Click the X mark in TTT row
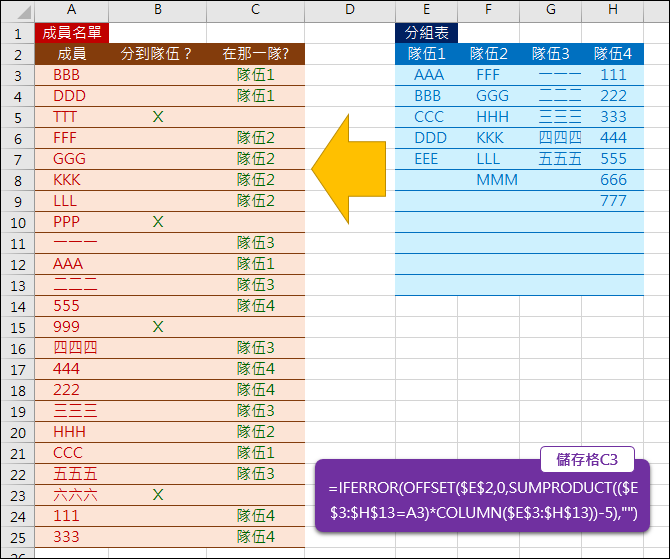 click(x=158, y=117)
